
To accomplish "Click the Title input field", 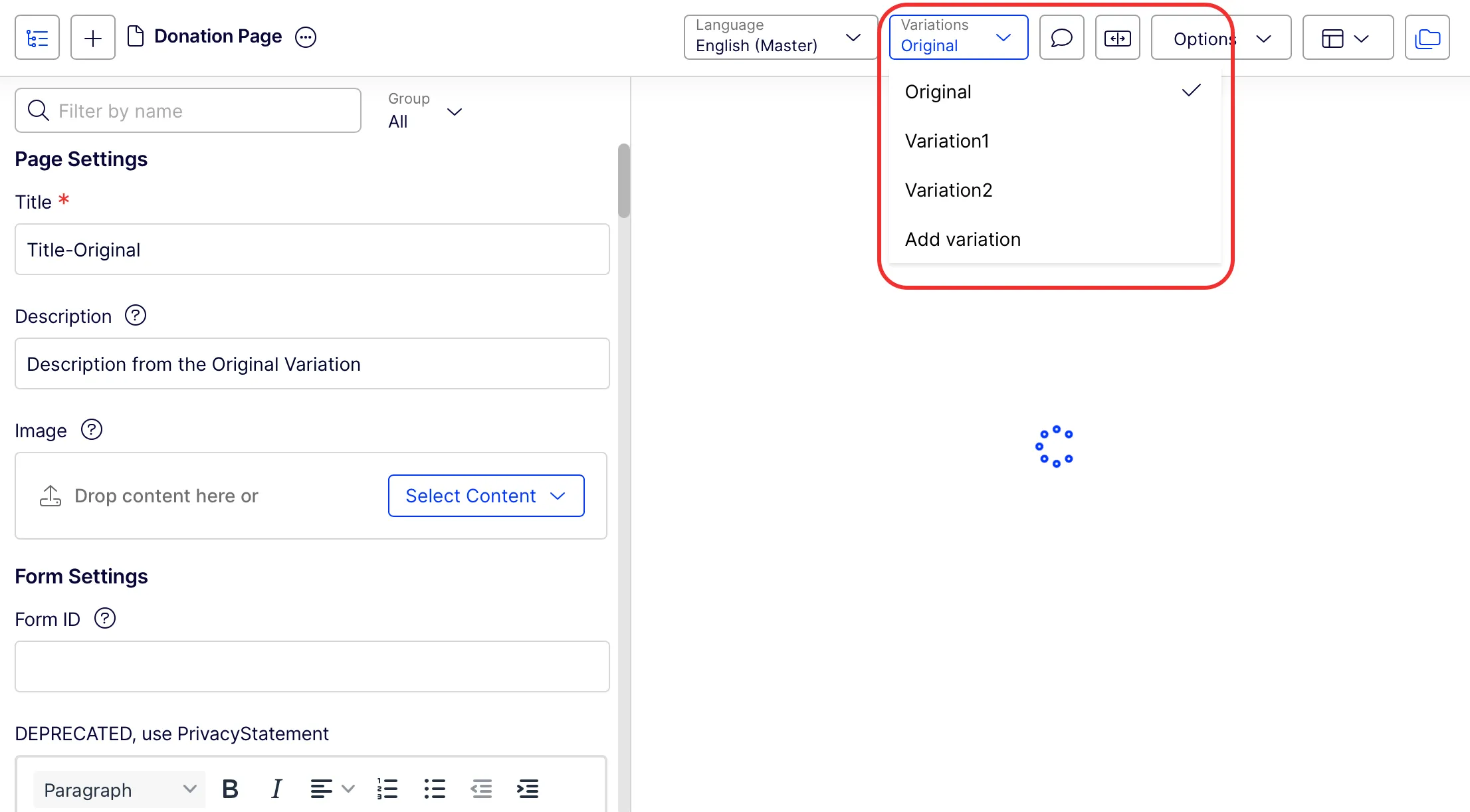I will click(312, 249).
